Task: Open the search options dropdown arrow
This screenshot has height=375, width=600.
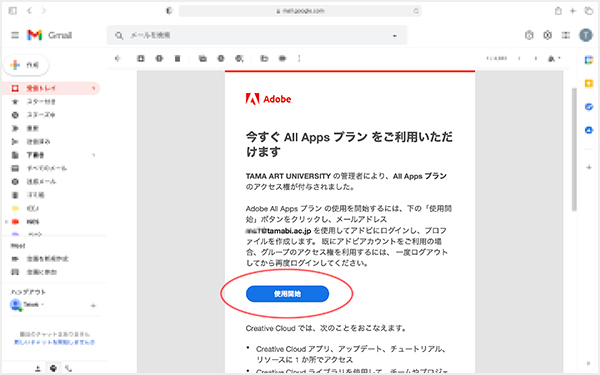Action: pyautogui.click(x=395, y=36)
